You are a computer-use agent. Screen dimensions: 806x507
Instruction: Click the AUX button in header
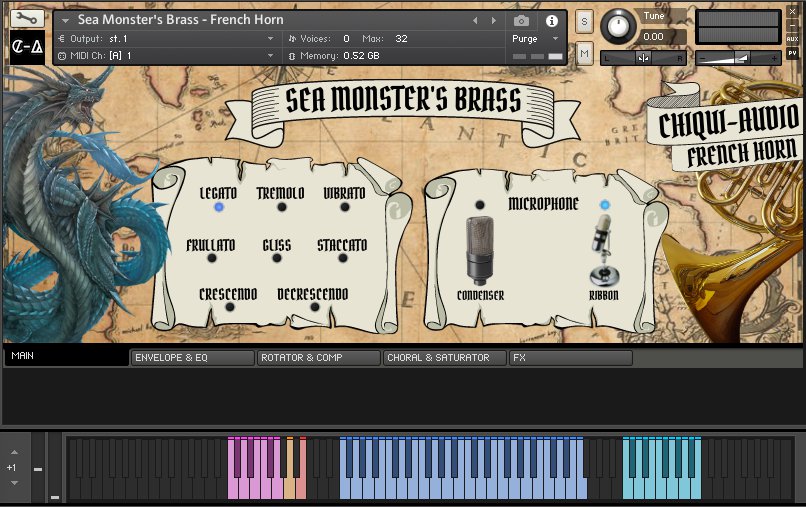click(x=792, y=39)
